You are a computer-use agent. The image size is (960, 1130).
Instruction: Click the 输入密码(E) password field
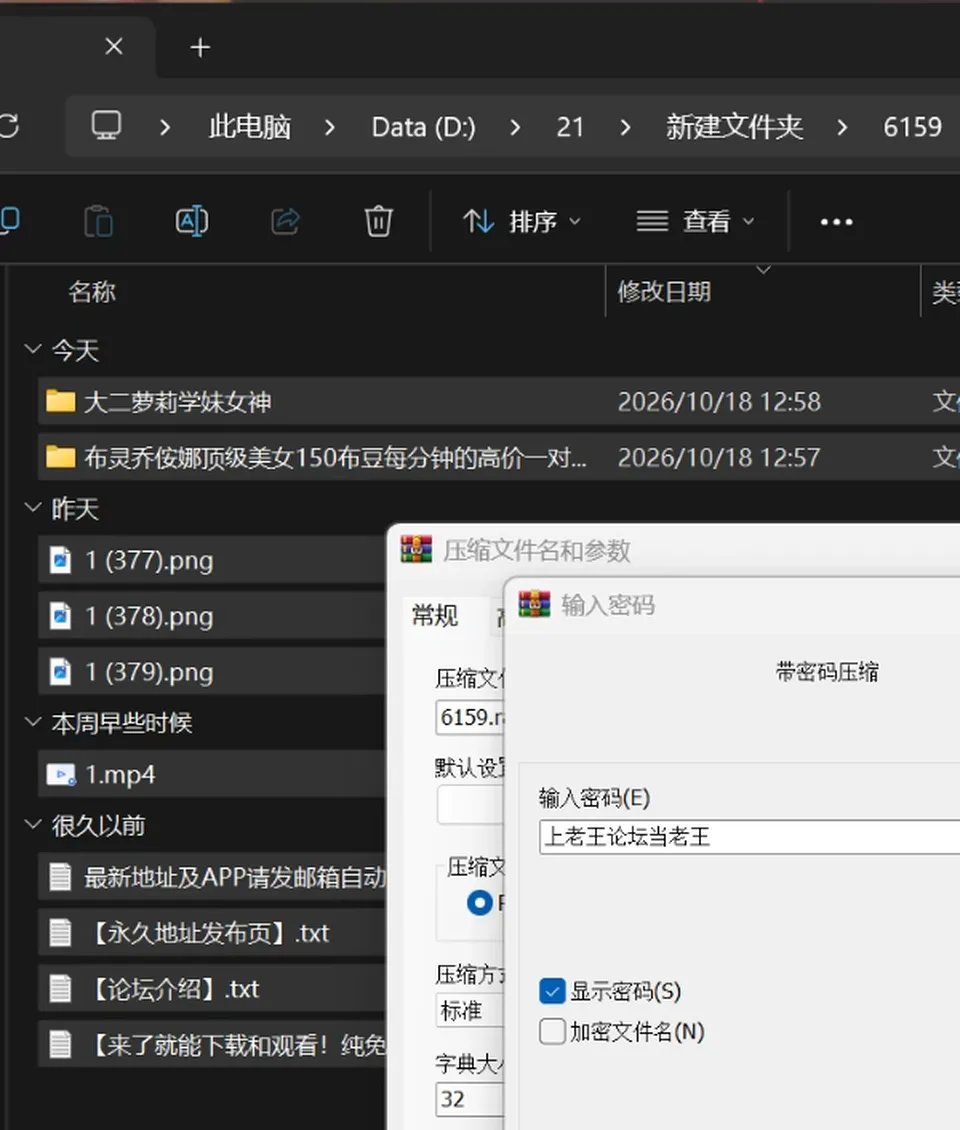750,837
